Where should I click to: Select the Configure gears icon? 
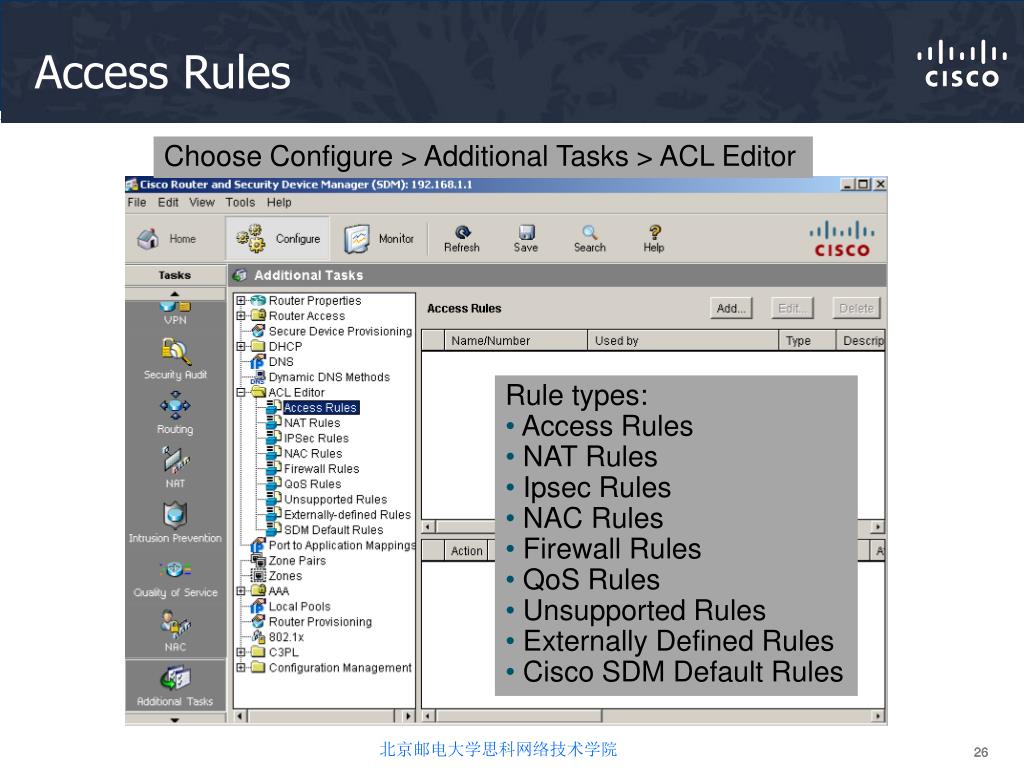click(250, 238)
